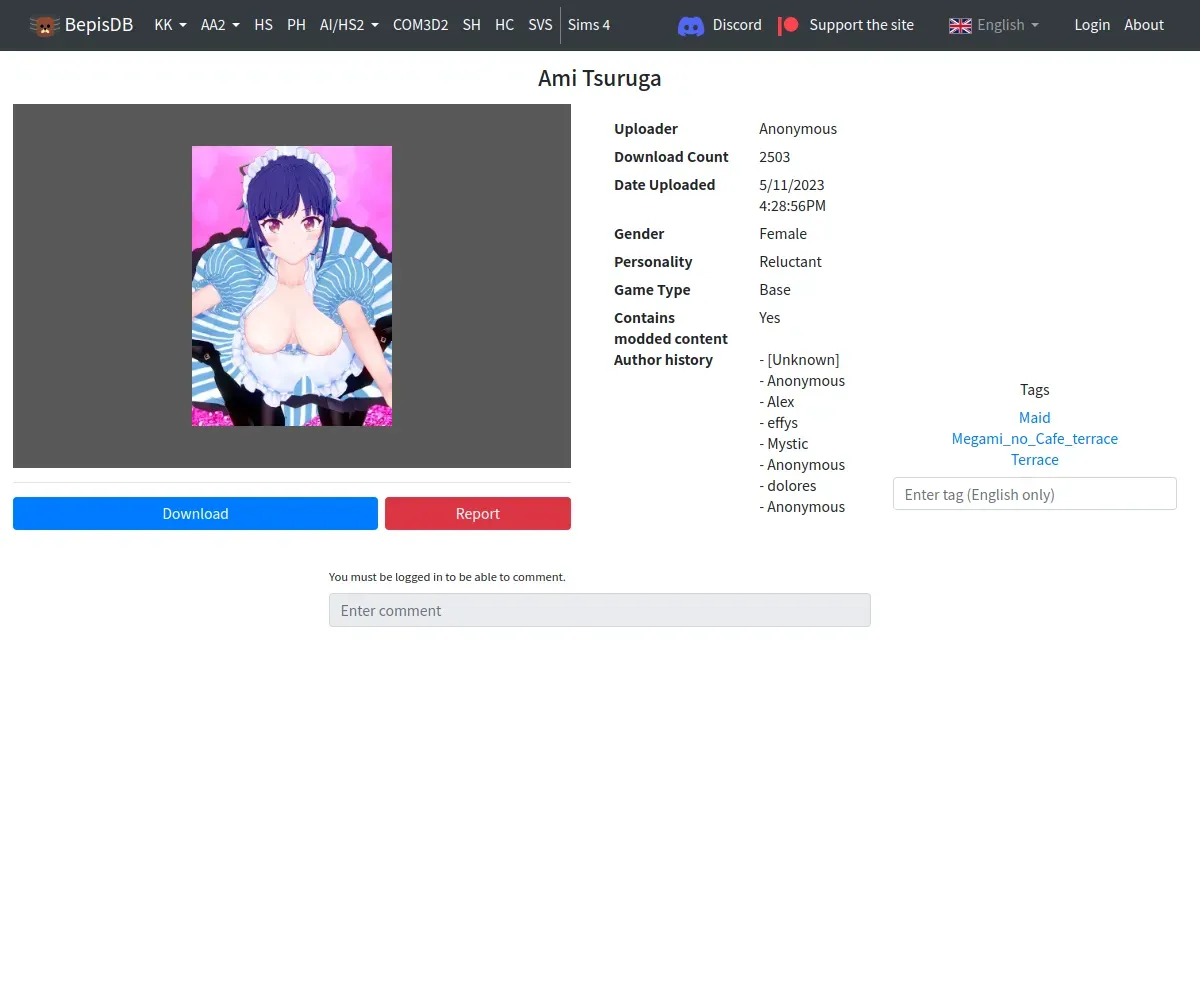Expand the KK dropdown menu
1200x1000 pixels.
click(170, 25)
